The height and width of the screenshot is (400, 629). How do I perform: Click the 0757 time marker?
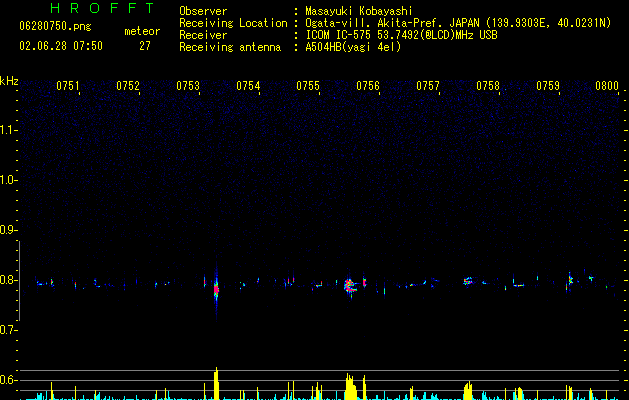click(x=428, y=86)
